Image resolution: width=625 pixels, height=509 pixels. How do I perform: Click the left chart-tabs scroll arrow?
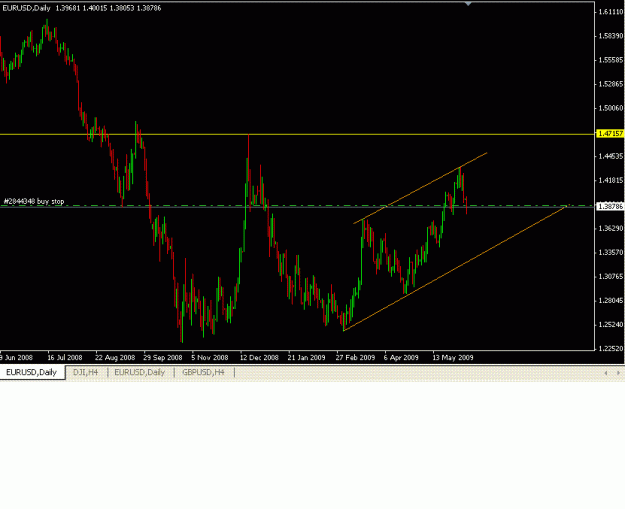tap(606, 373)
